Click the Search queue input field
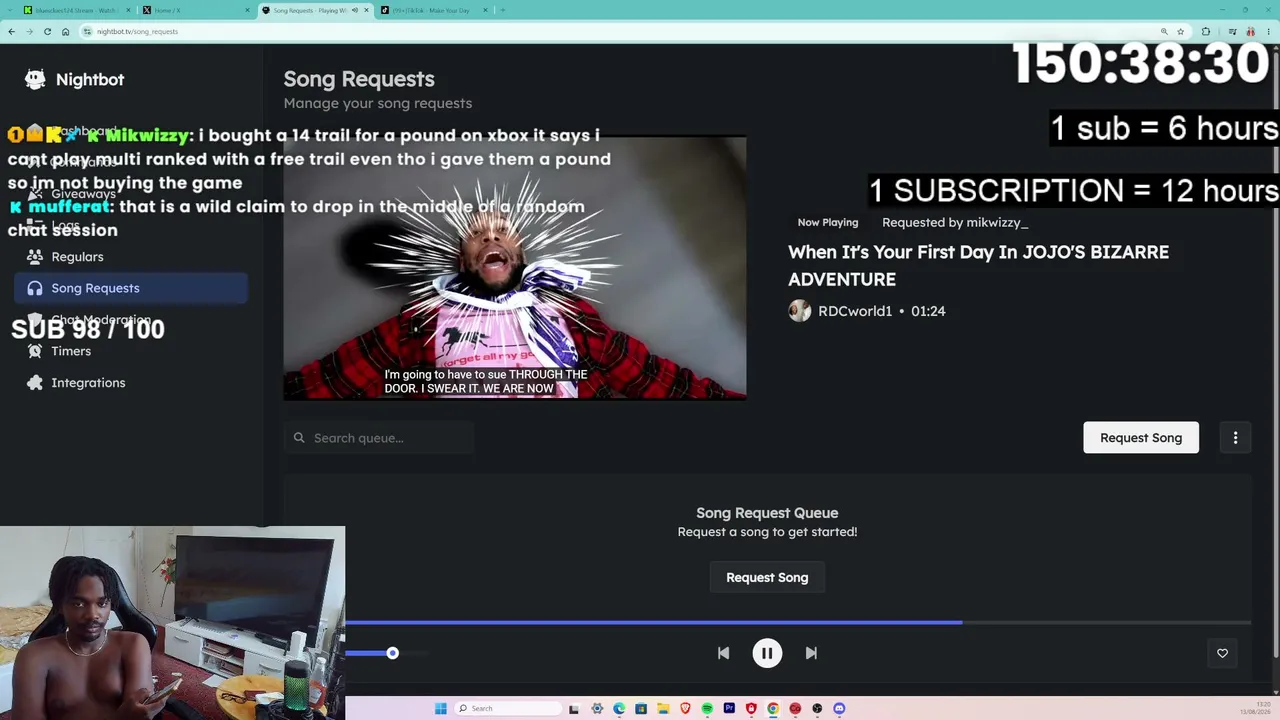Screen dimensions: 1280x720 click(x=379, y=438)
